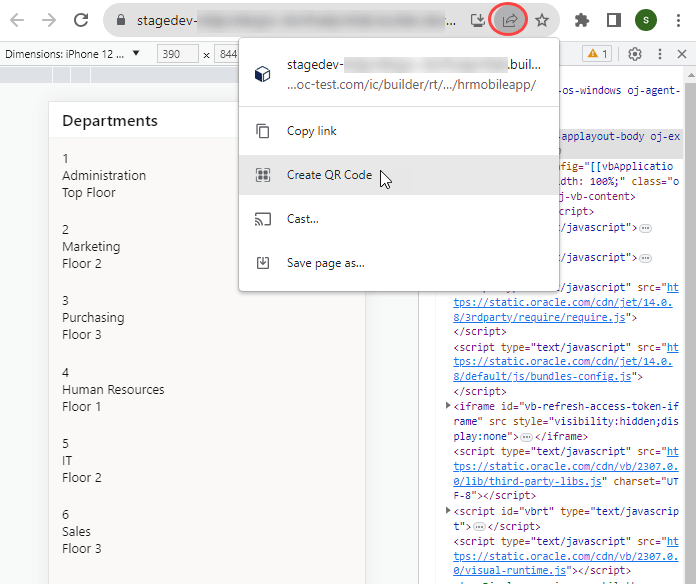
Task: Click the viewport height field showing 844
Action: click(227, 54)
